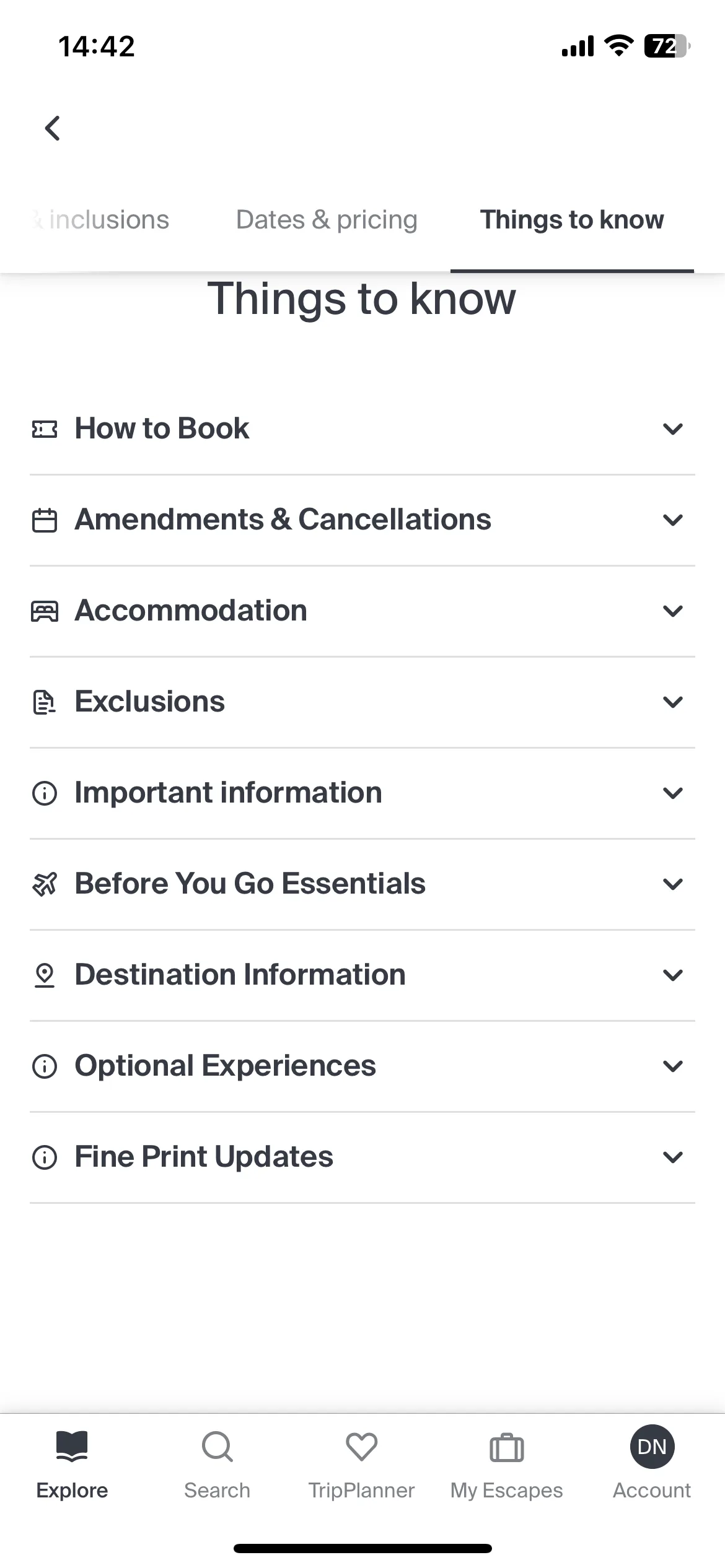Expand Important information chevron
Image resolution: width=725 pixels, height=1568 pixels.
point(673,793)
